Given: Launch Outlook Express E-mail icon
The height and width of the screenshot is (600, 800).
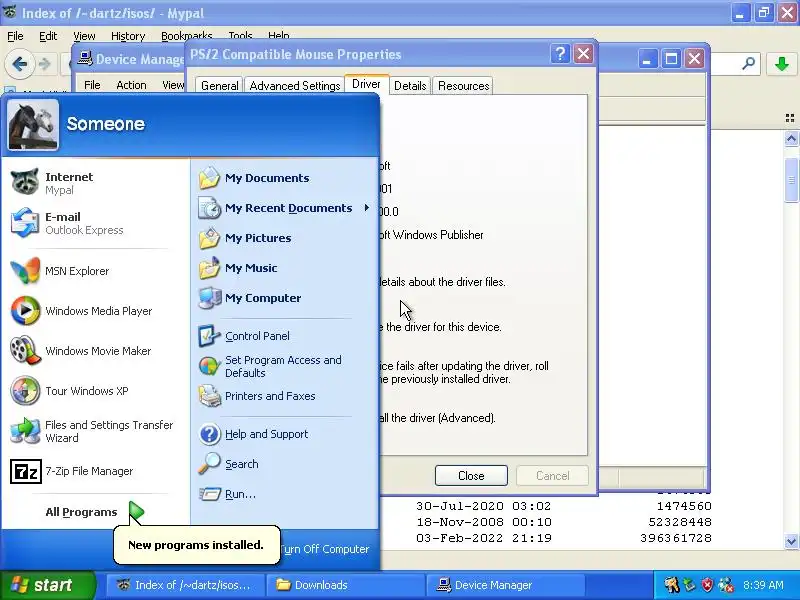Looking at the screenshot, I should (25, 222).
